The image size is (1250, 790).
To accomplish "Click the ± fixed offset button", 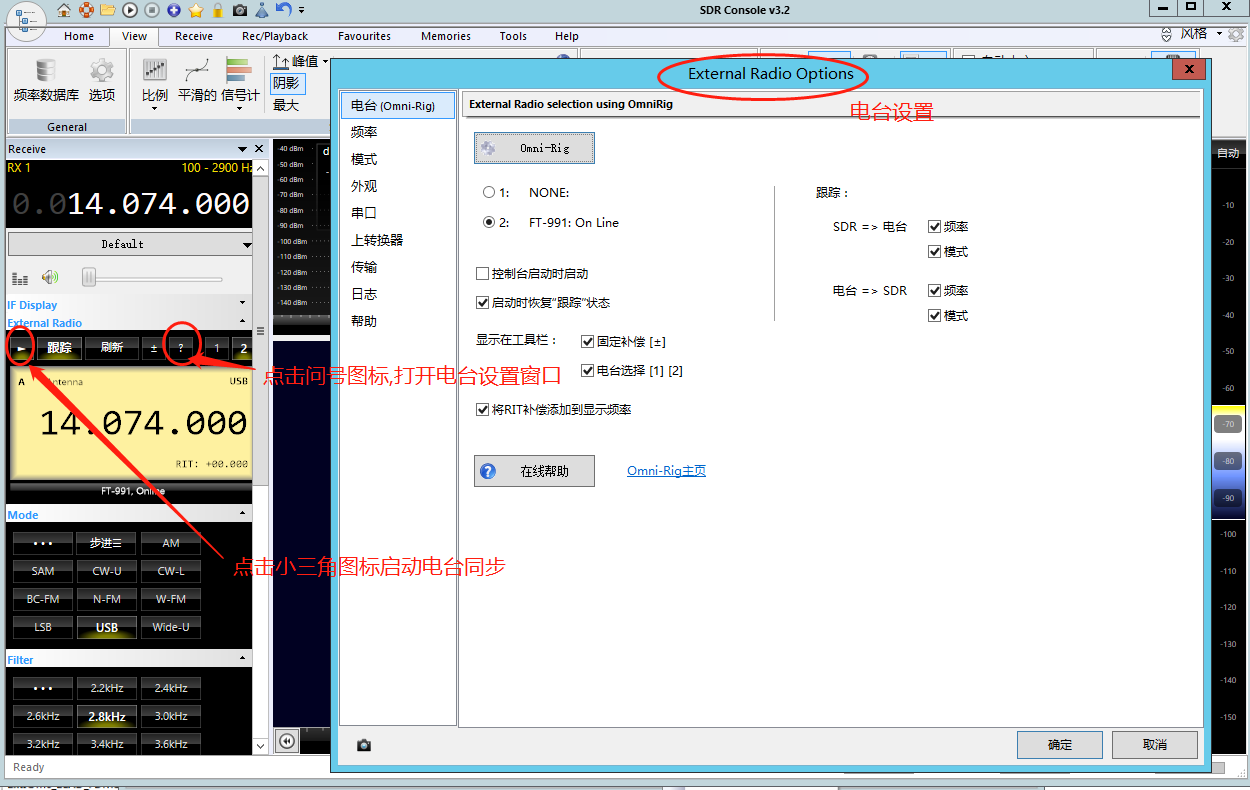I will [x=153, y=348].
